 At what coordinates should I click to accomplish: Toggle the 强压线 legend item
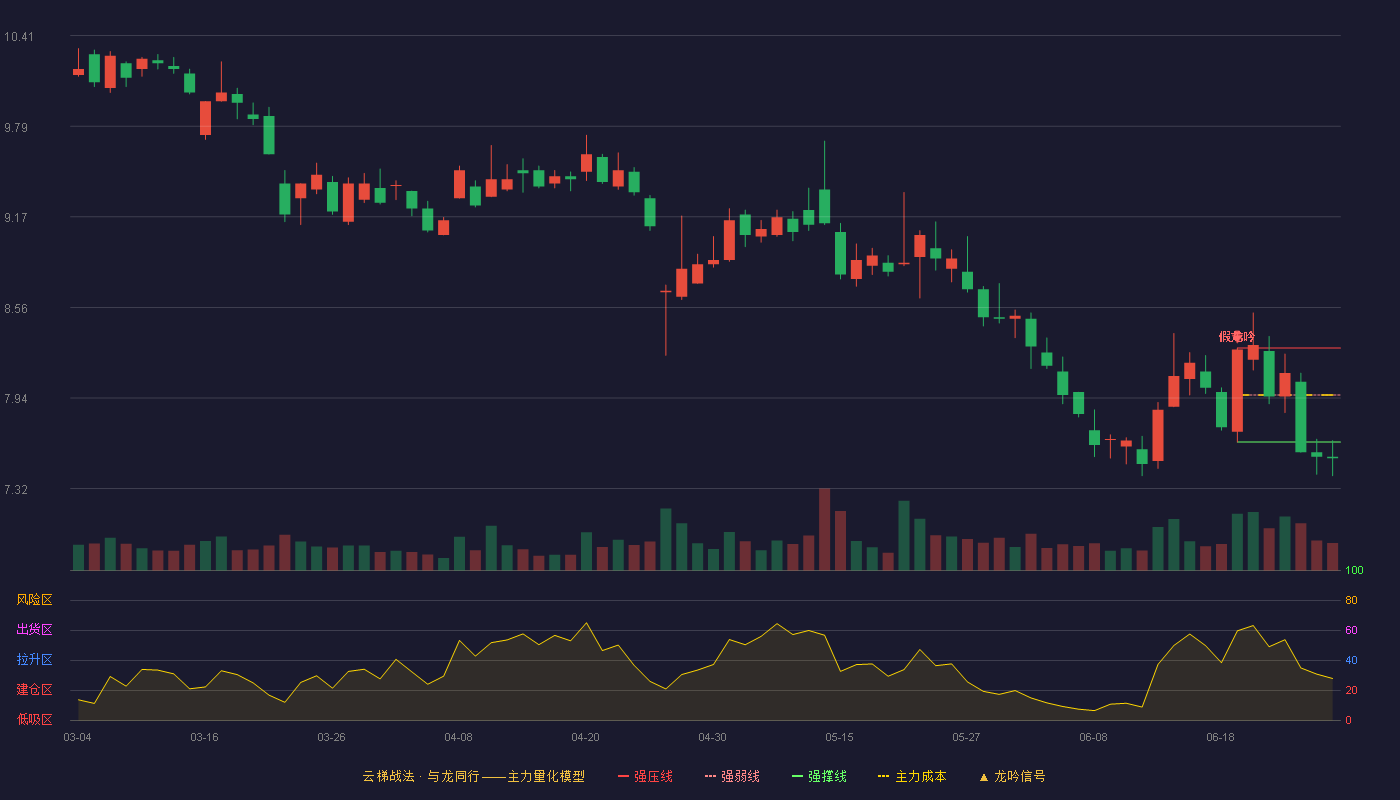(x=645, y=776)
